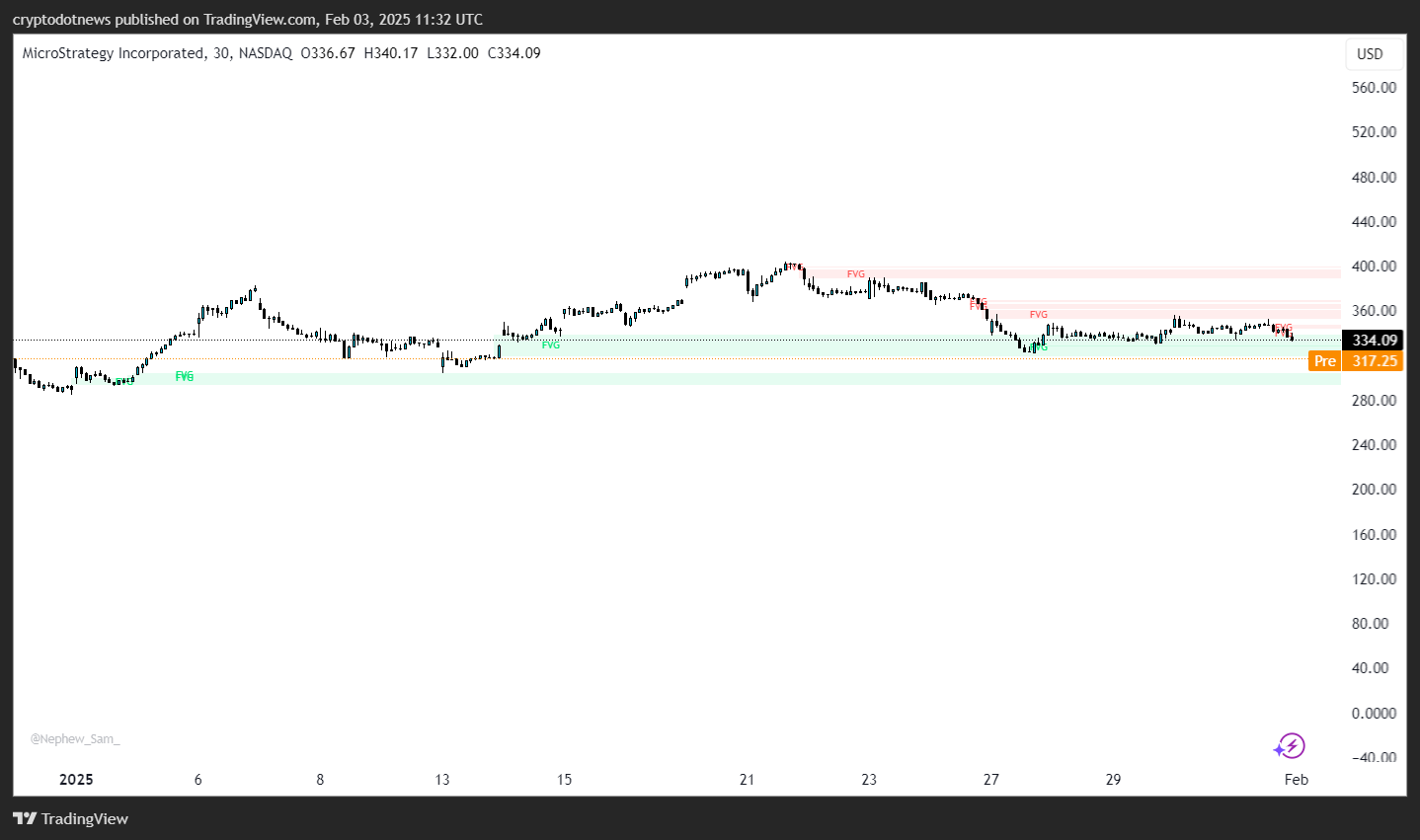Click the TradingView logo in the bottom-left corner

point(70,818)
